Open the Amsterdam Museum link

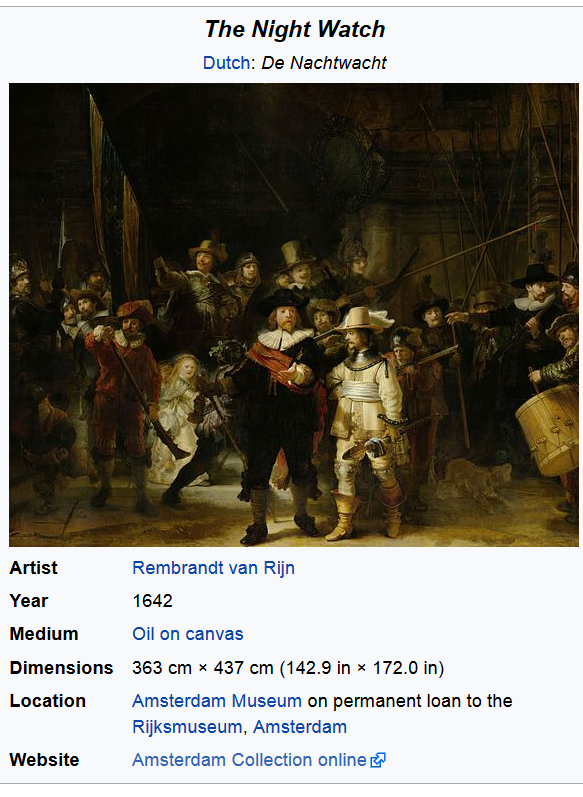pos(217,701)
